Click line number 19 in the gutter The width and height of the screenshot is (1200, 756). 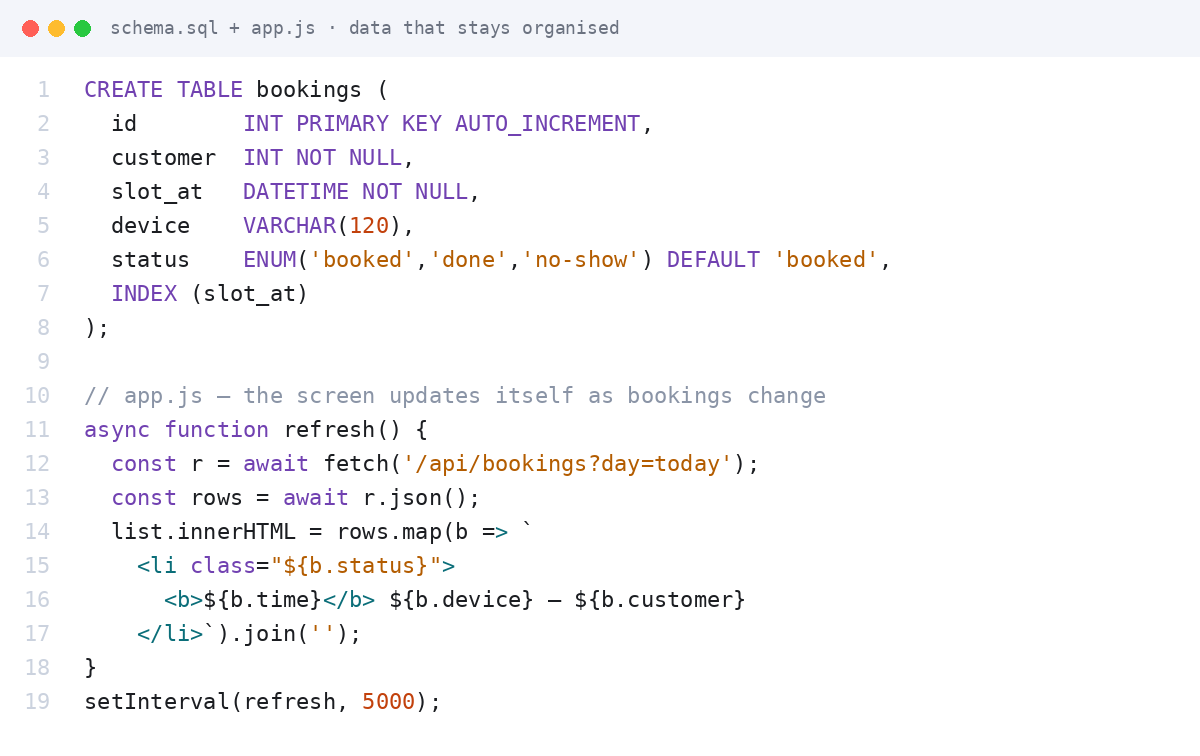point(37,702)
